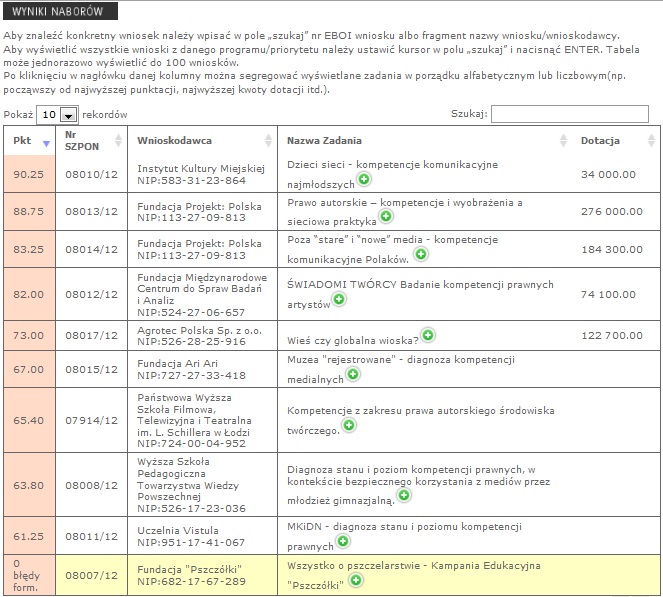Click applicant 'Uczelnia Vistula'
The width and height of the screenshot is (663, 597).
pyautogui.click(x=178, y=530)
